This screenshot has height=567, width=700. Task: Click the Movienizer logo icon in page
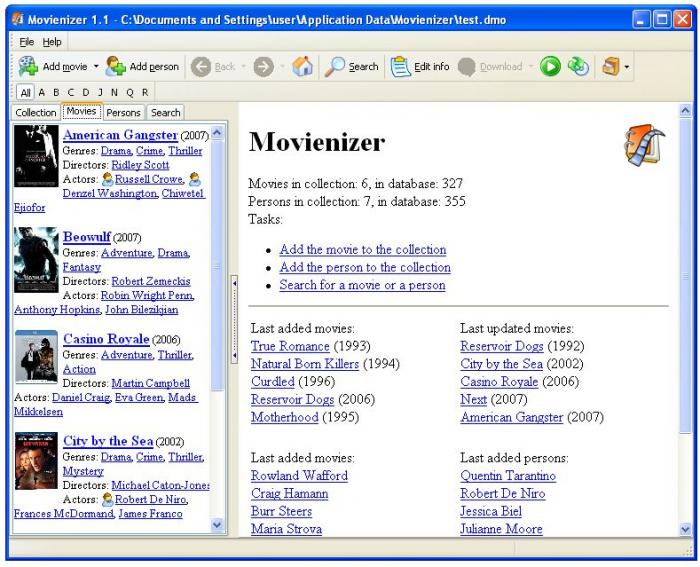(645, 145)
